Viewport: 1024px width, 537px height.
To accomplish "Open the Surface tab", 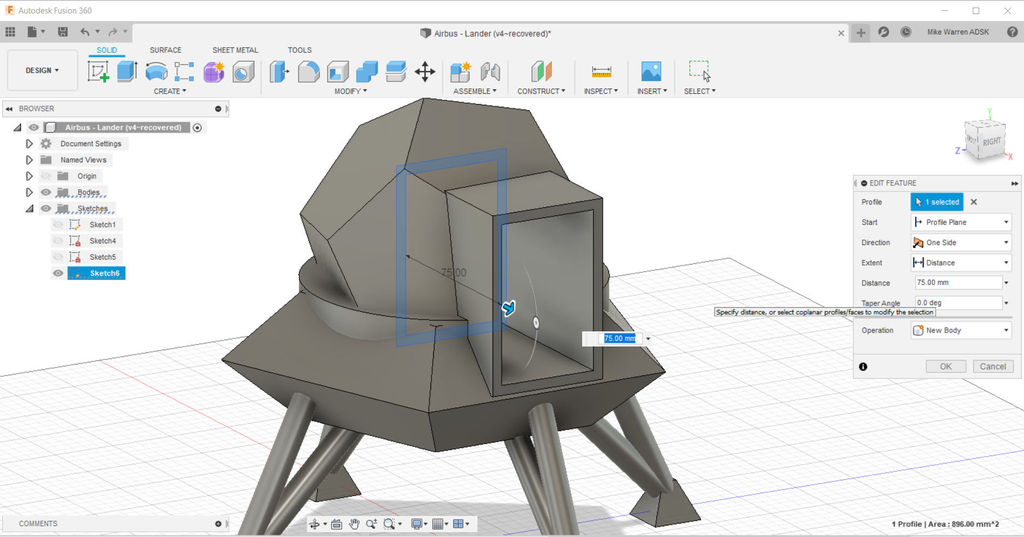I will (166, 50).
